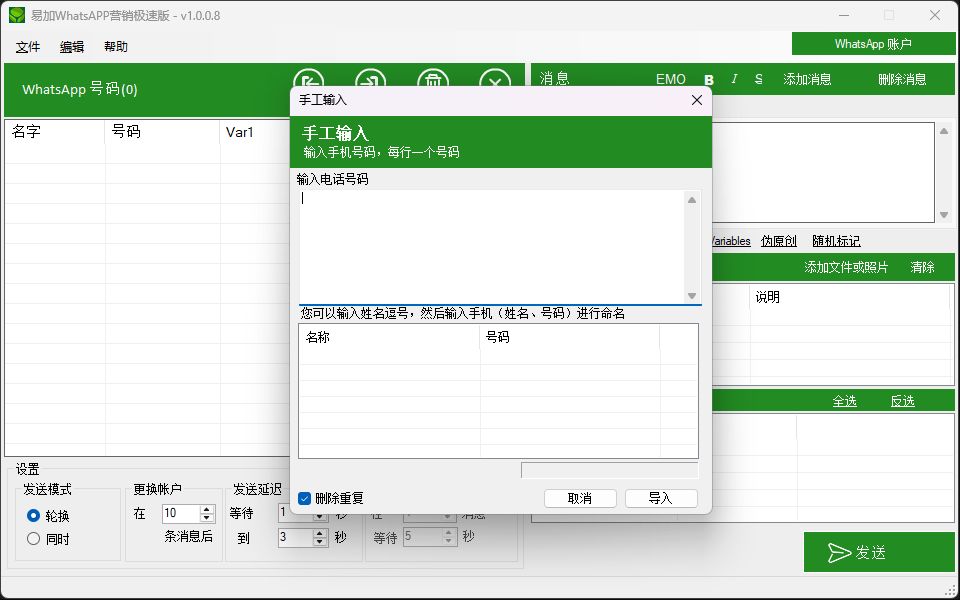
Task: Open the 编辑 menu
Action: (x=72, y=47)
